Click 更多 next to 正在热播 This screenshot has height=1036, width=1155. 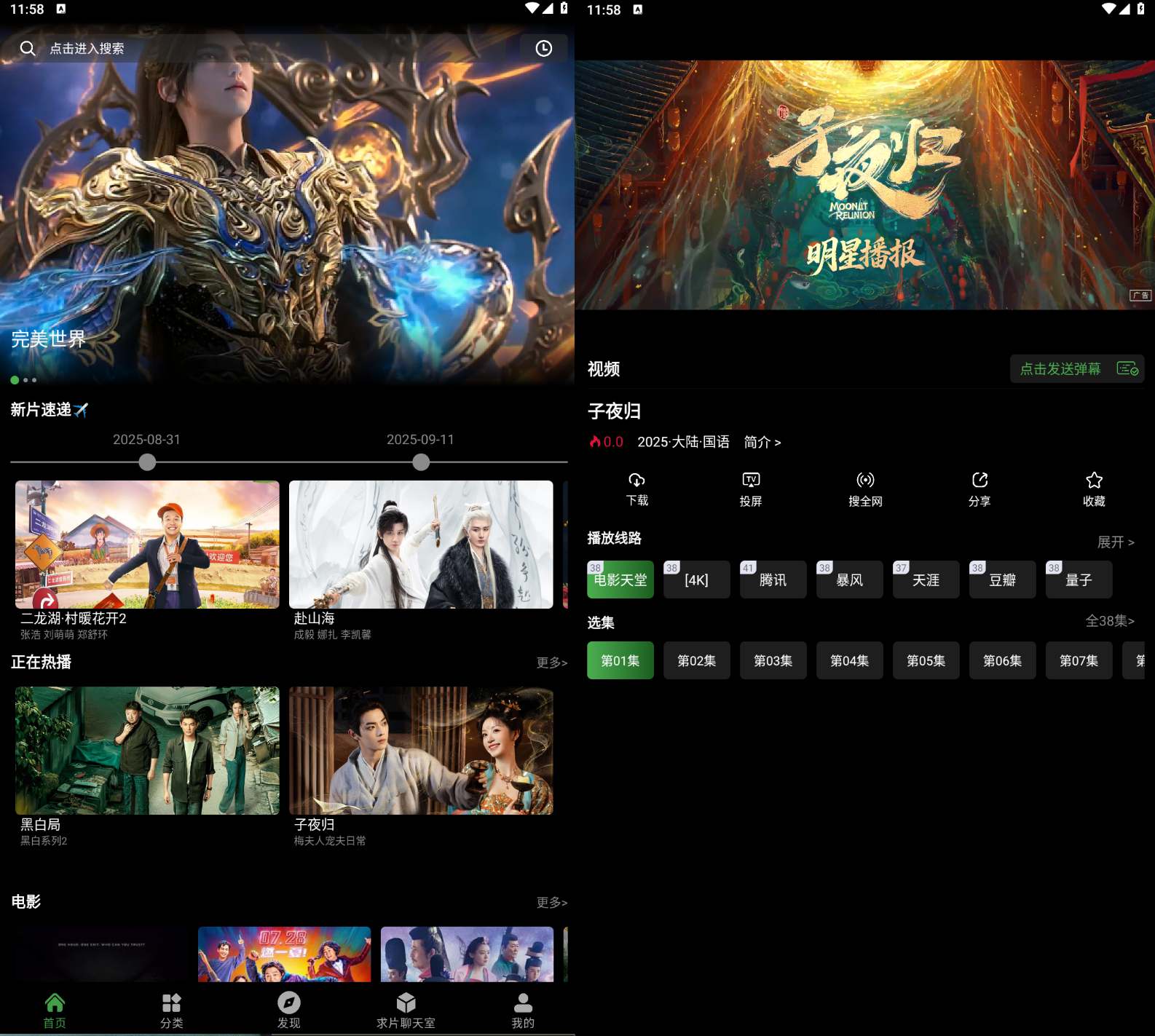552,663
